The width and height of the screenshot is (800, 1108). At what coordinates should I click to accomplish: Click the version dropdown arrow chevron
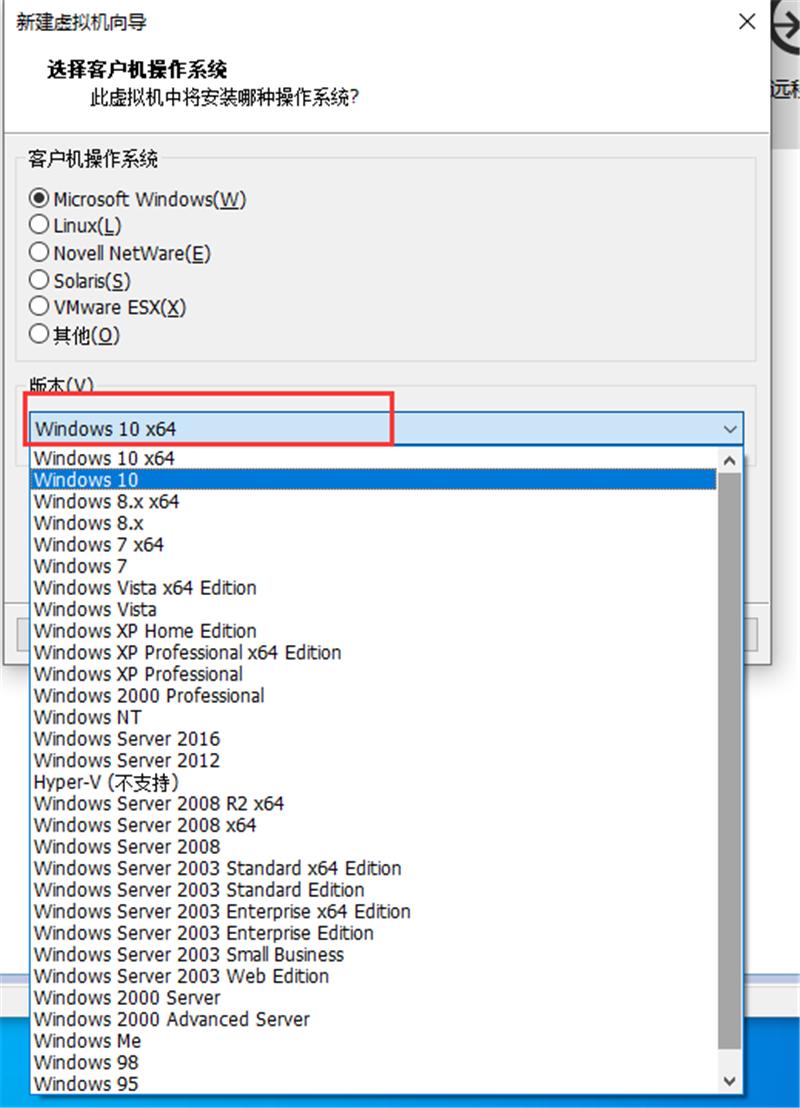coord(730,429)
